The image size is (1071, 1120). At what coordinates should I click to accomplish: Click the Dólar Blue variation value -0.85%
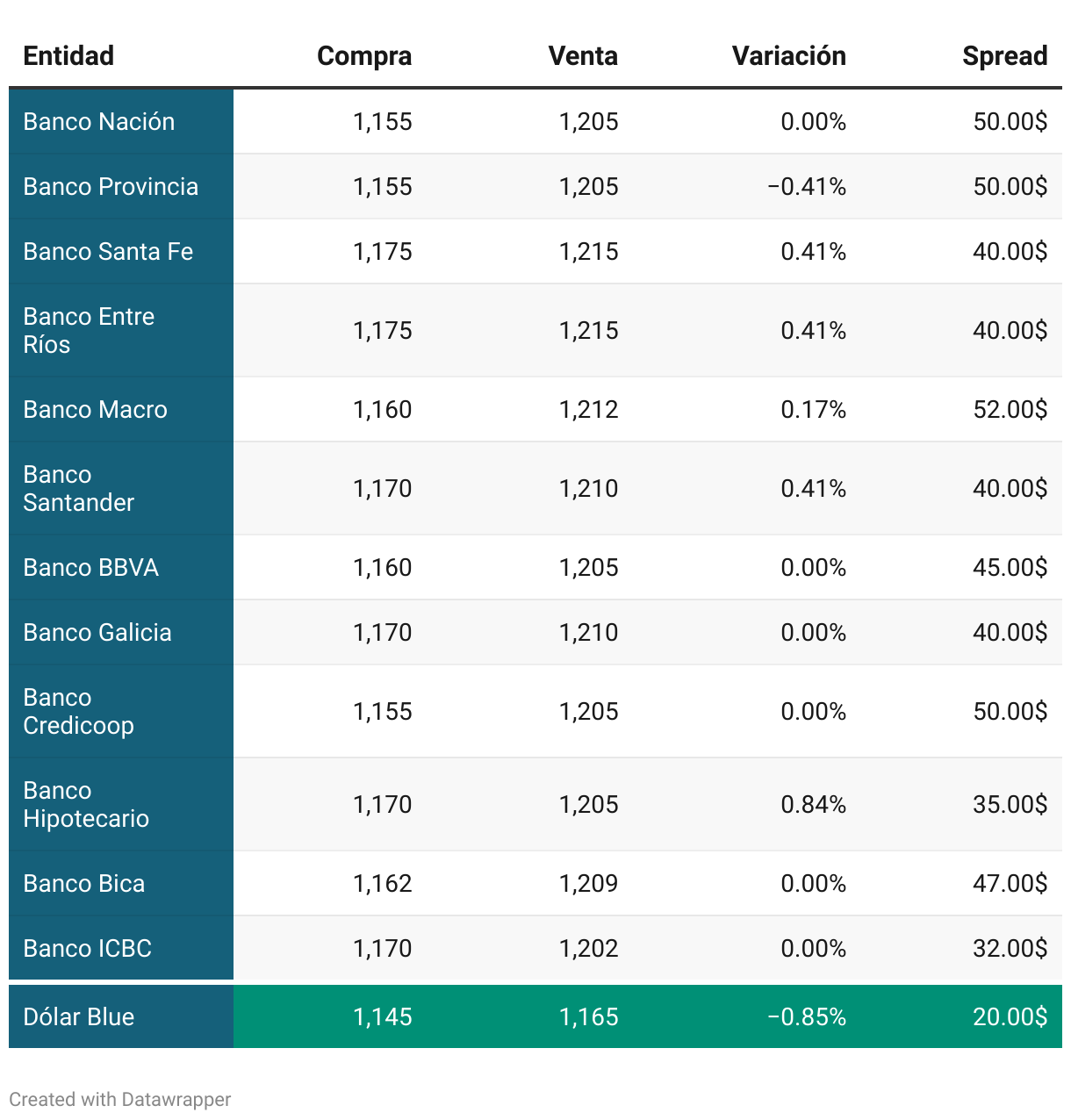point(806,1017)
